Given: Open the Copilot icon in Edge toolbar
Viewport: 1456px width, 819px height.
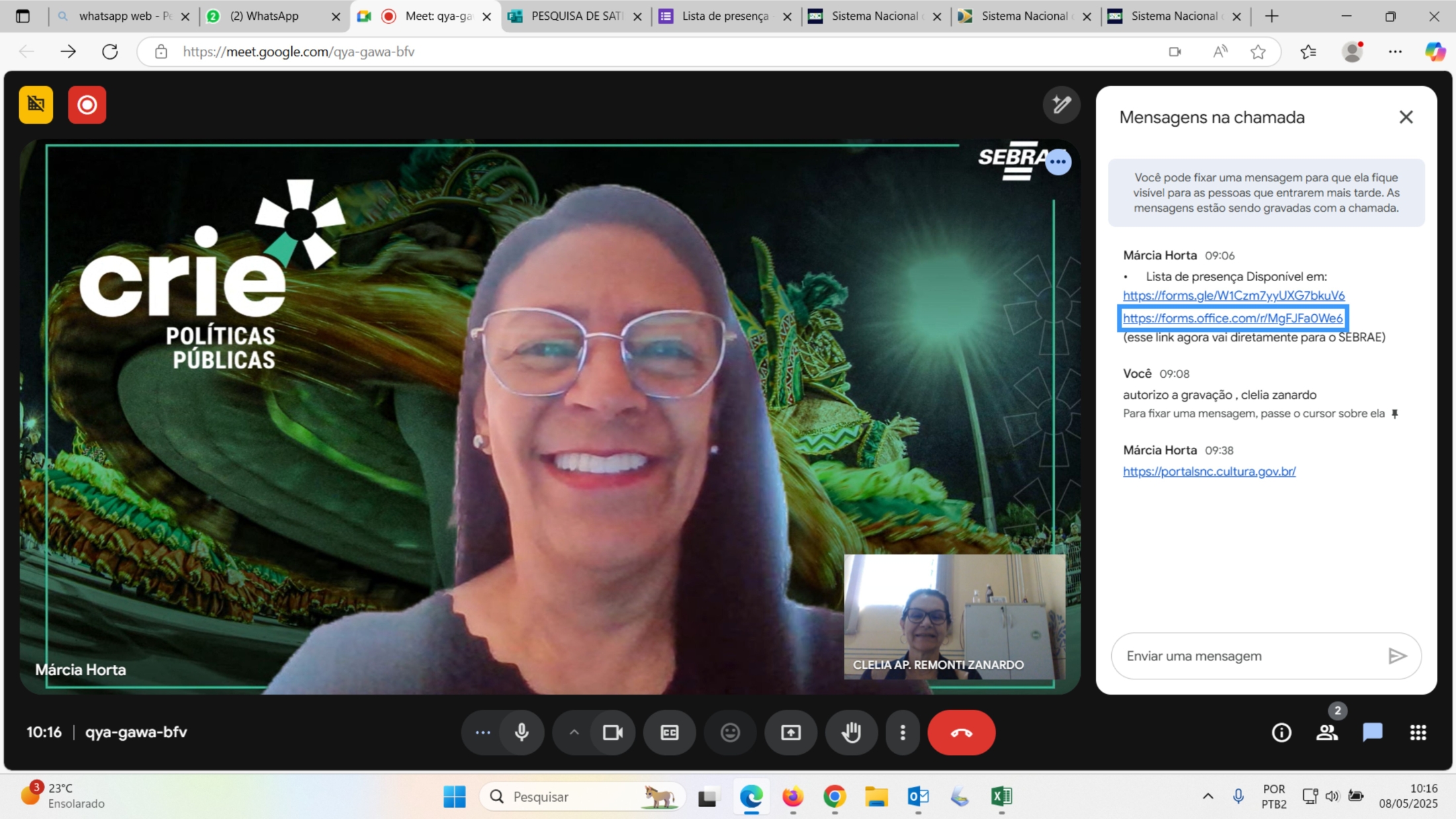Looking at the screenshot, I should [1435, 52].
